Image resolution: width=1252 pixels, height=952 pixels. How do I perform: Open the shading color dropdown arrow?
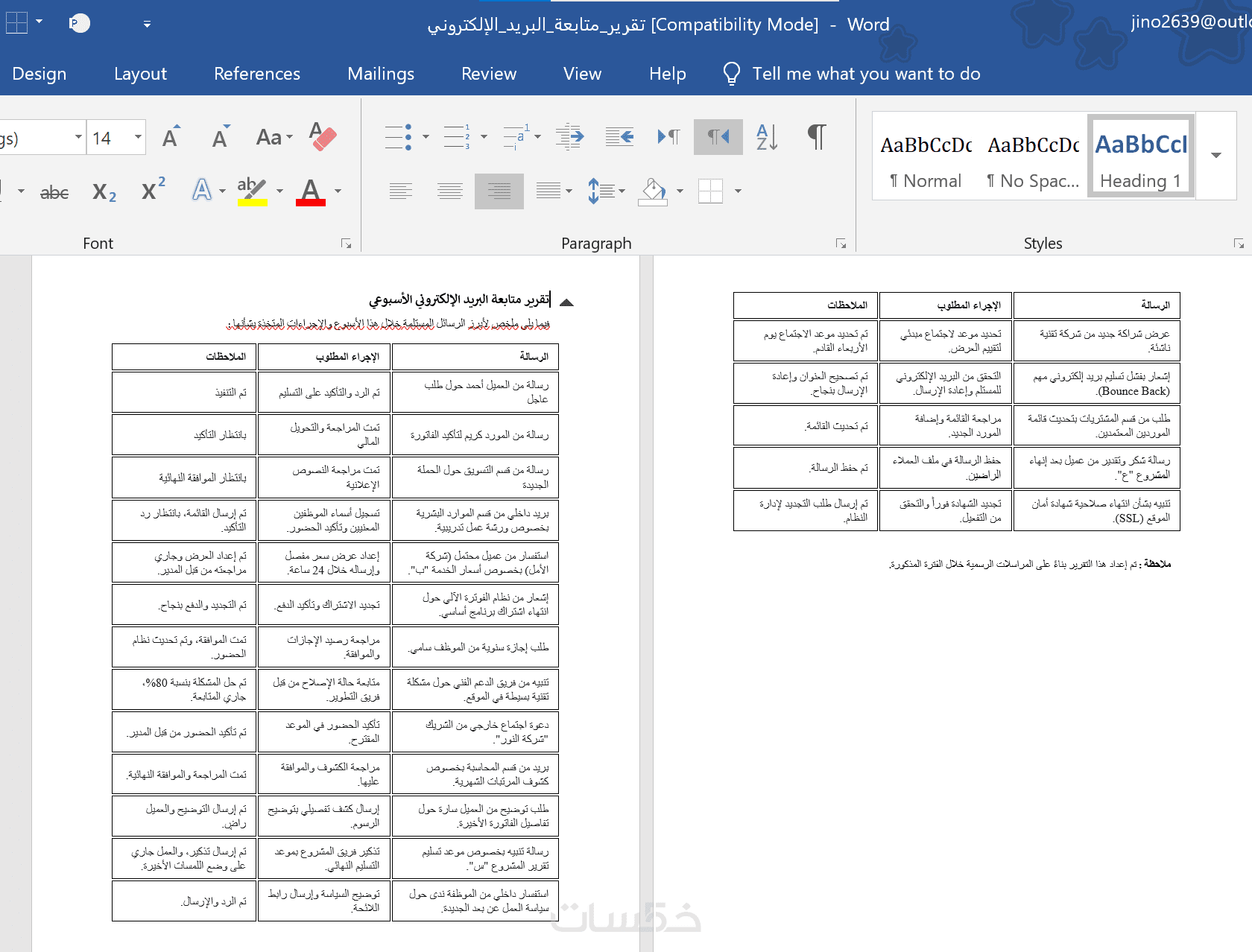[x=680, y=191]
